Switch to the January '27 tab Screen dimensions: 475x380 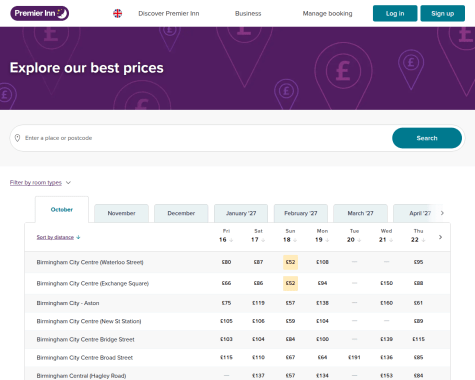(x=241, y=213)
